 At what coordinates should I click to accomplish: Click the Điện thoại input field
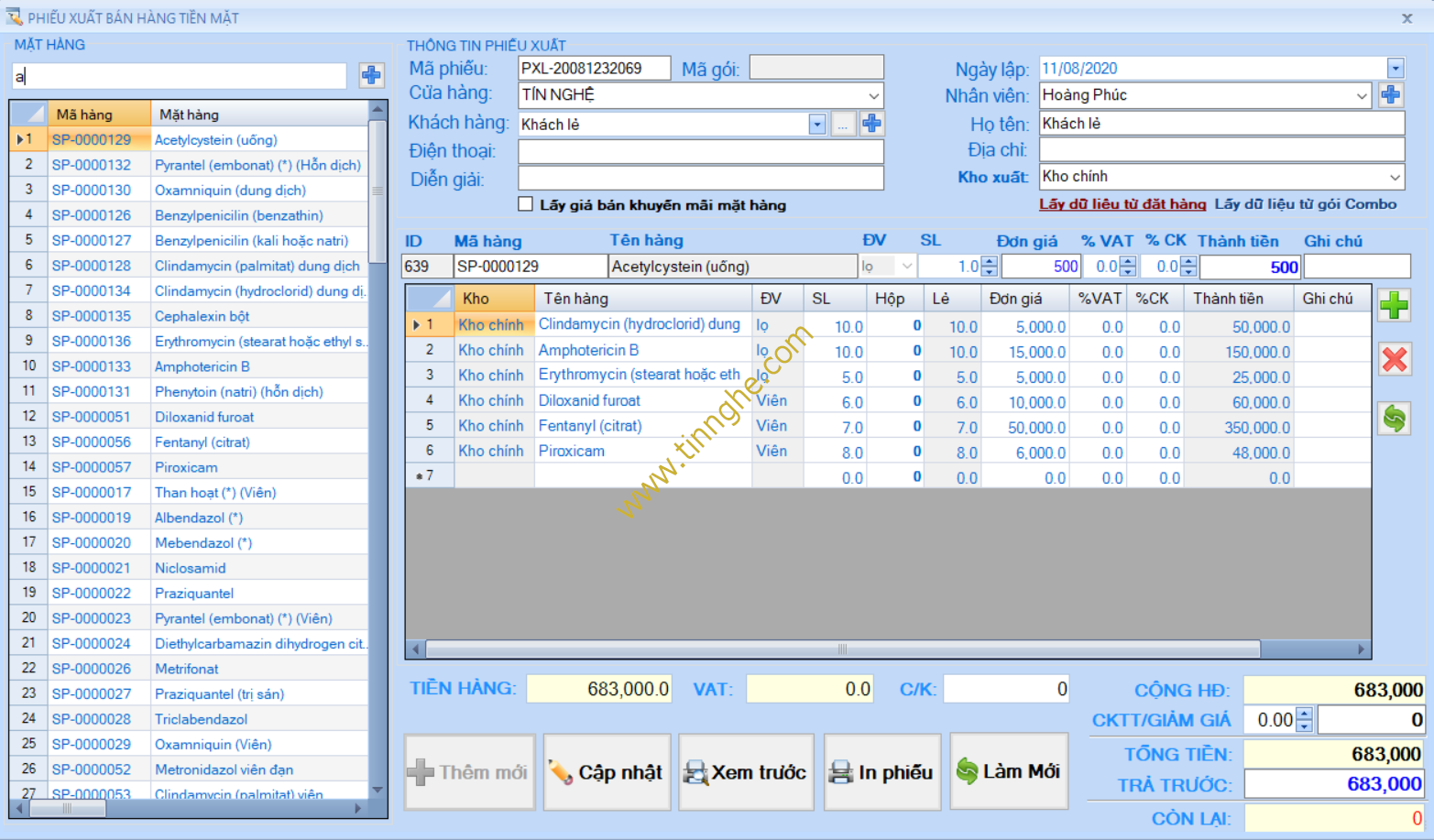(x=701, y=151)
